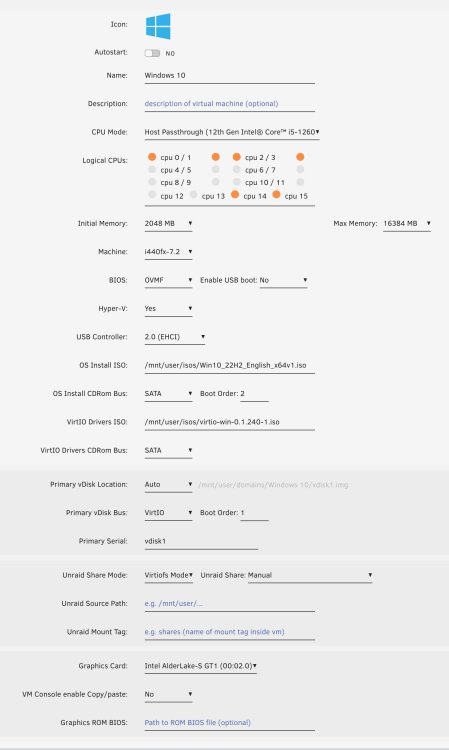Open the CPU Mode dropdown
Viewport: 449px width, 750px height.
coord(232,132)
